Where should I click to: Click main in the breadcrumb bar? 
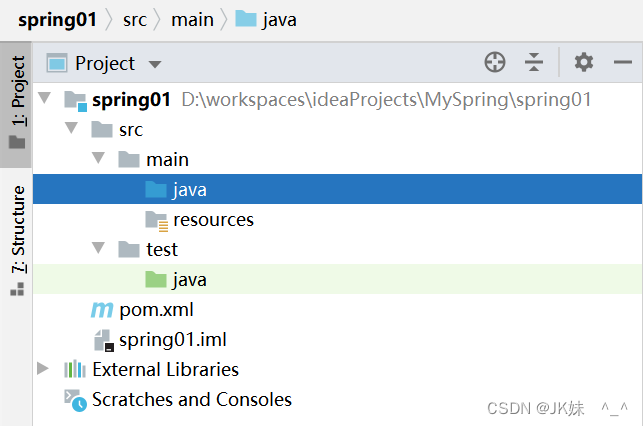(x=192, y=20)
